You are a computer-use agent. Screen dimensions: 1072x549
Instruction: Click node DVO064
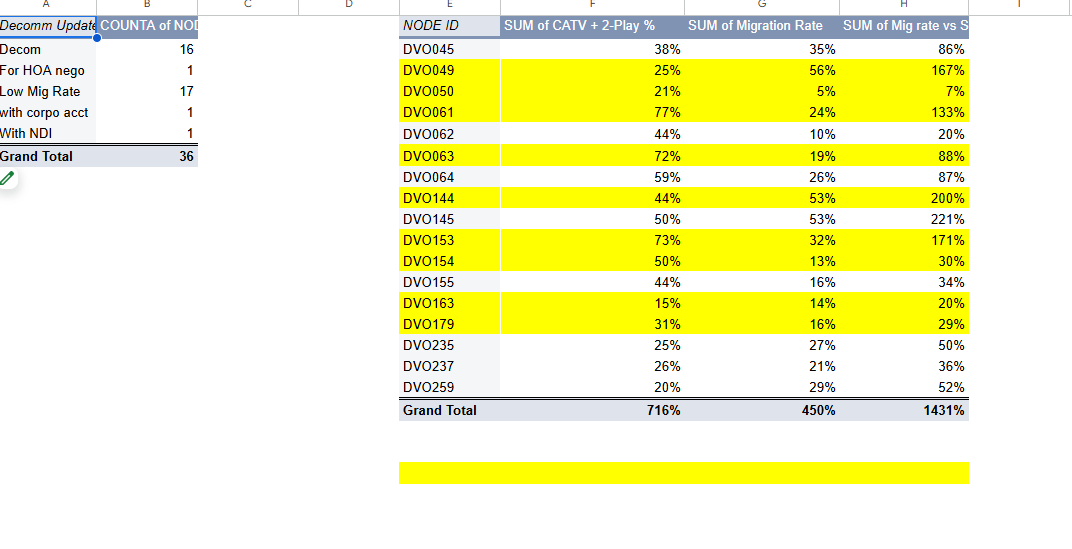coord(429,178)
